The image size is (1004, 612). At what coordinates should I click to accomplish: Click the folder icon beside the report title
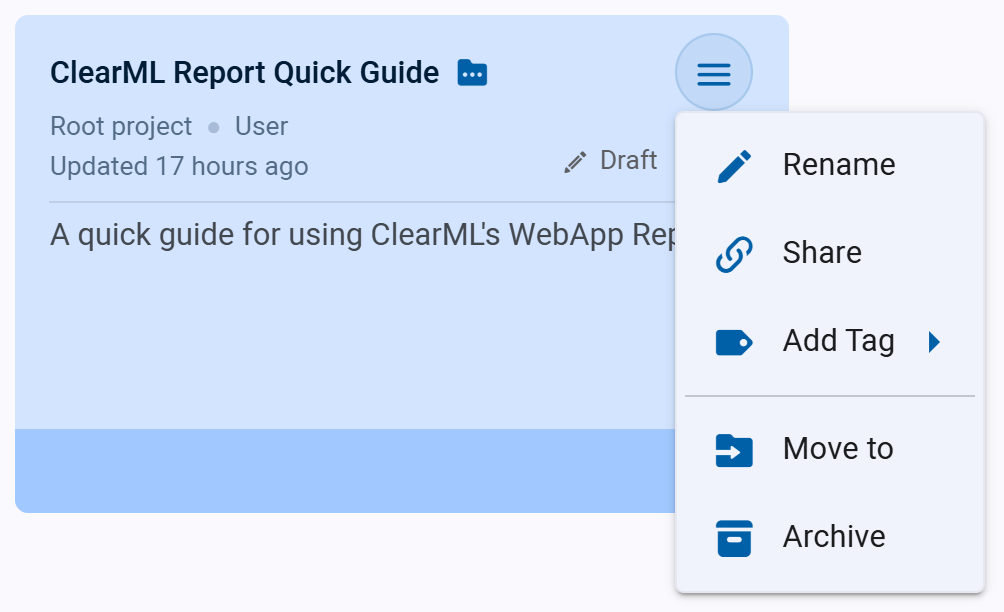[x=471, y=72]
